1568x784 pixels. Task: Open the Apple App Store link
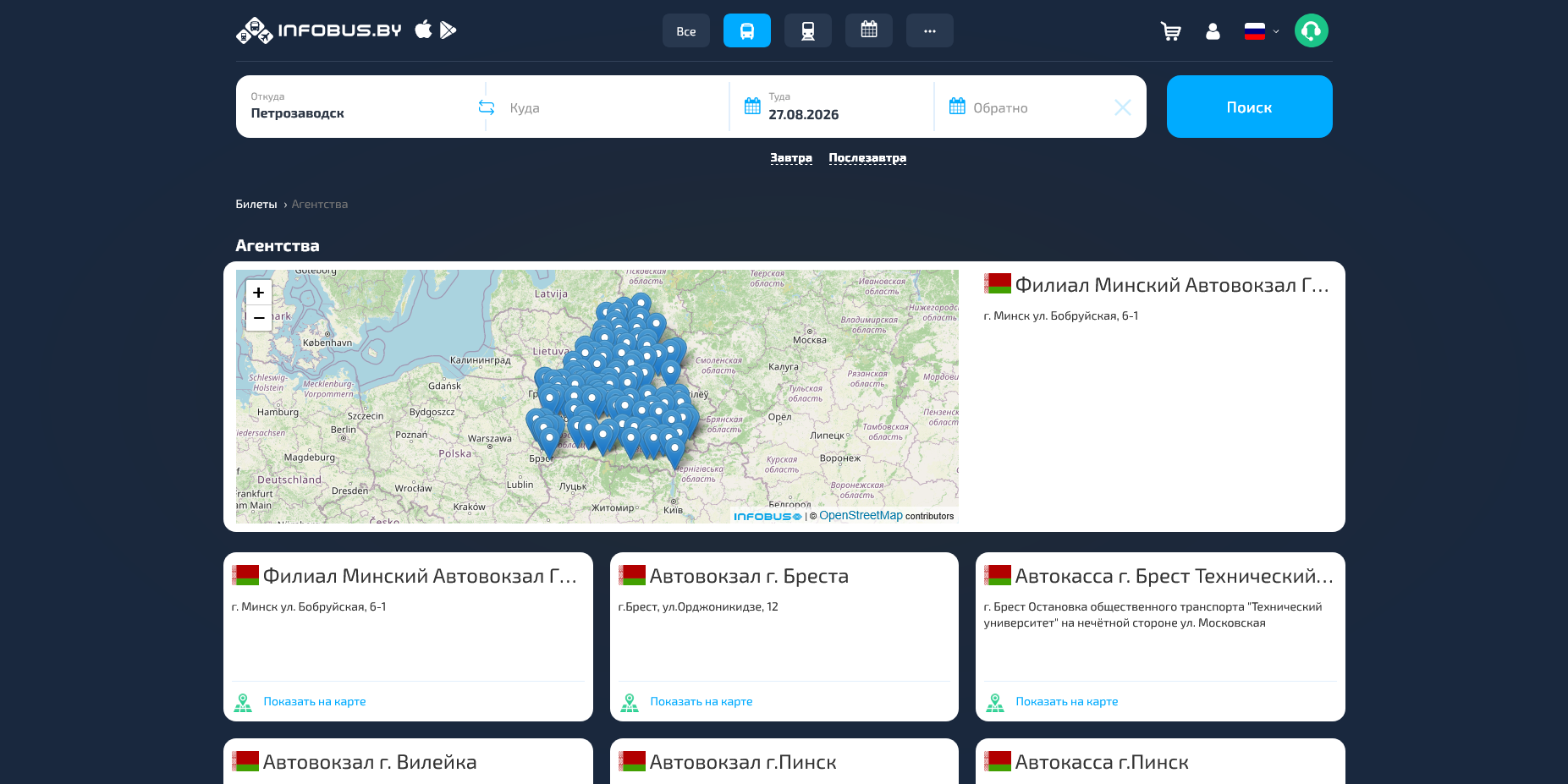(x=423, y=30)
